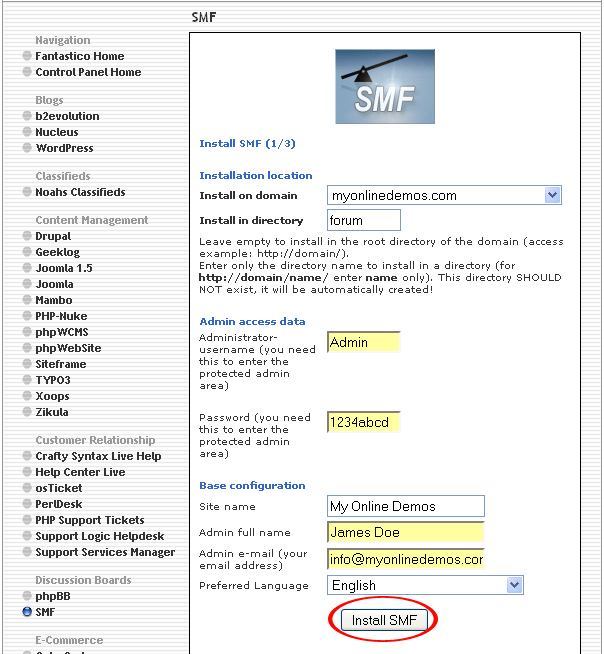
Task: Click the bullet icon next to Mambo
Action: click(x=27, y=299)
